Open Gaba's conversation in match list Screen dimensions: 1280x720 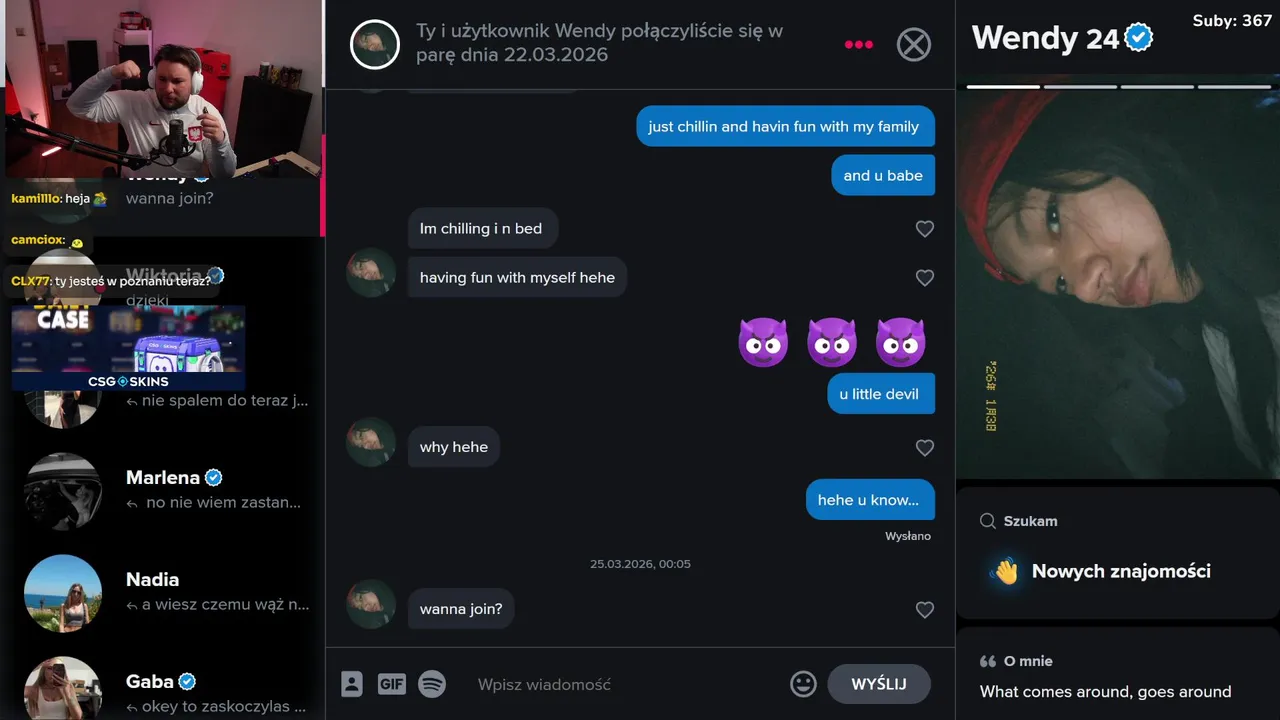pyautogui.click(x=165, y=692)
